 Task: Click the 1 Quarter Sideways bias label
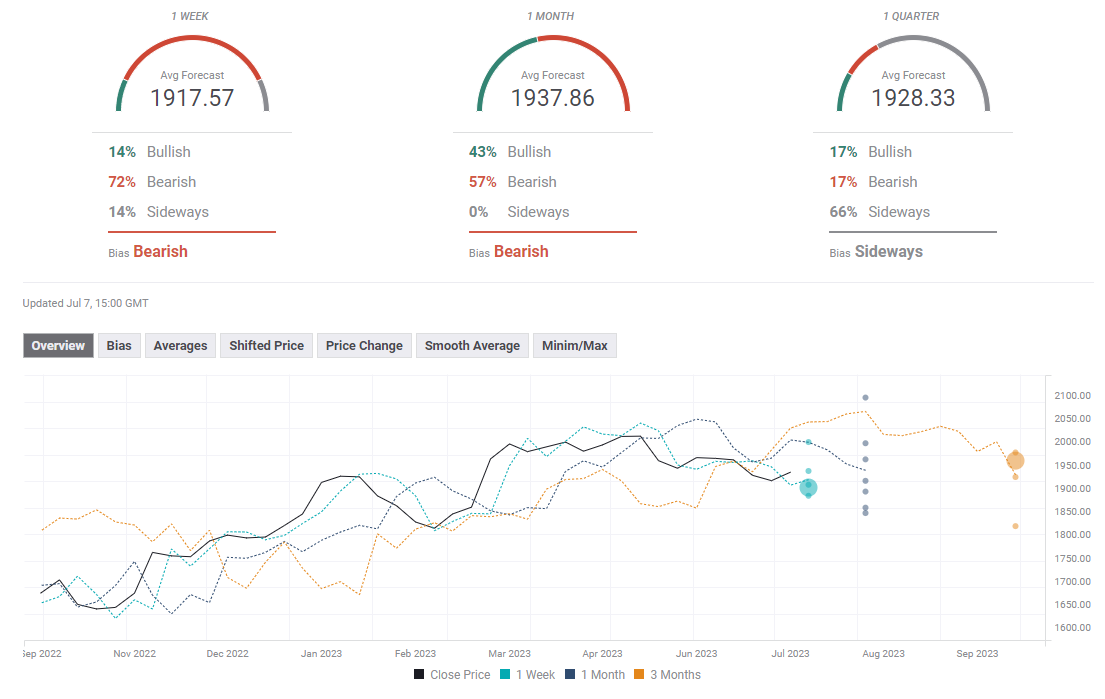pos(888,252)
